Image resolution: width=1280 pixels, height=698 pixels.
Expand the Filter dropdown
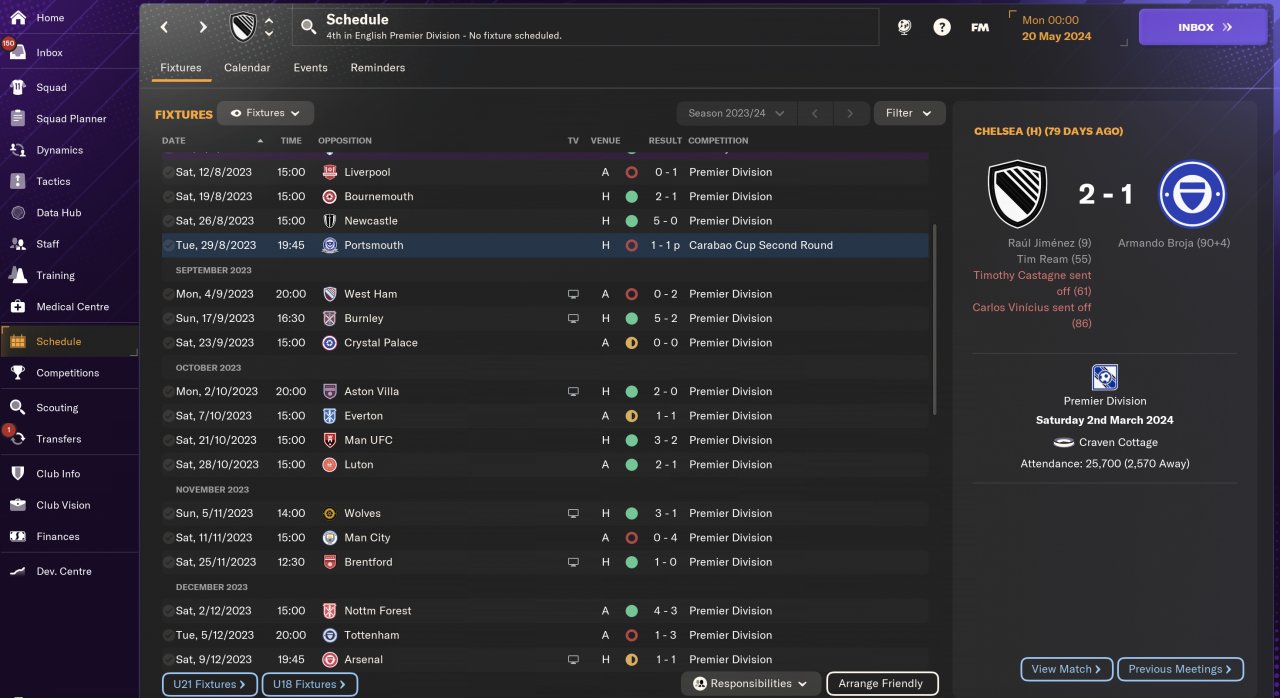click(908, 113)
